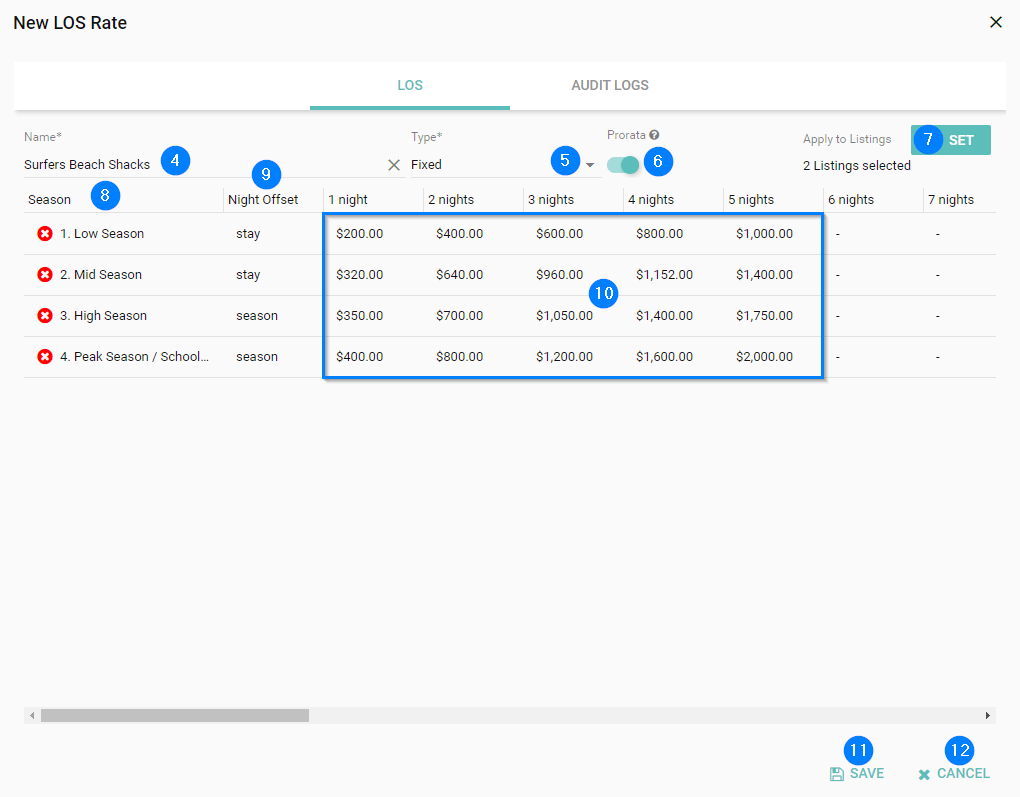Screen dimensions: 1020x797
Task: Clear the Name field using X icon
Action: (394, 165)
